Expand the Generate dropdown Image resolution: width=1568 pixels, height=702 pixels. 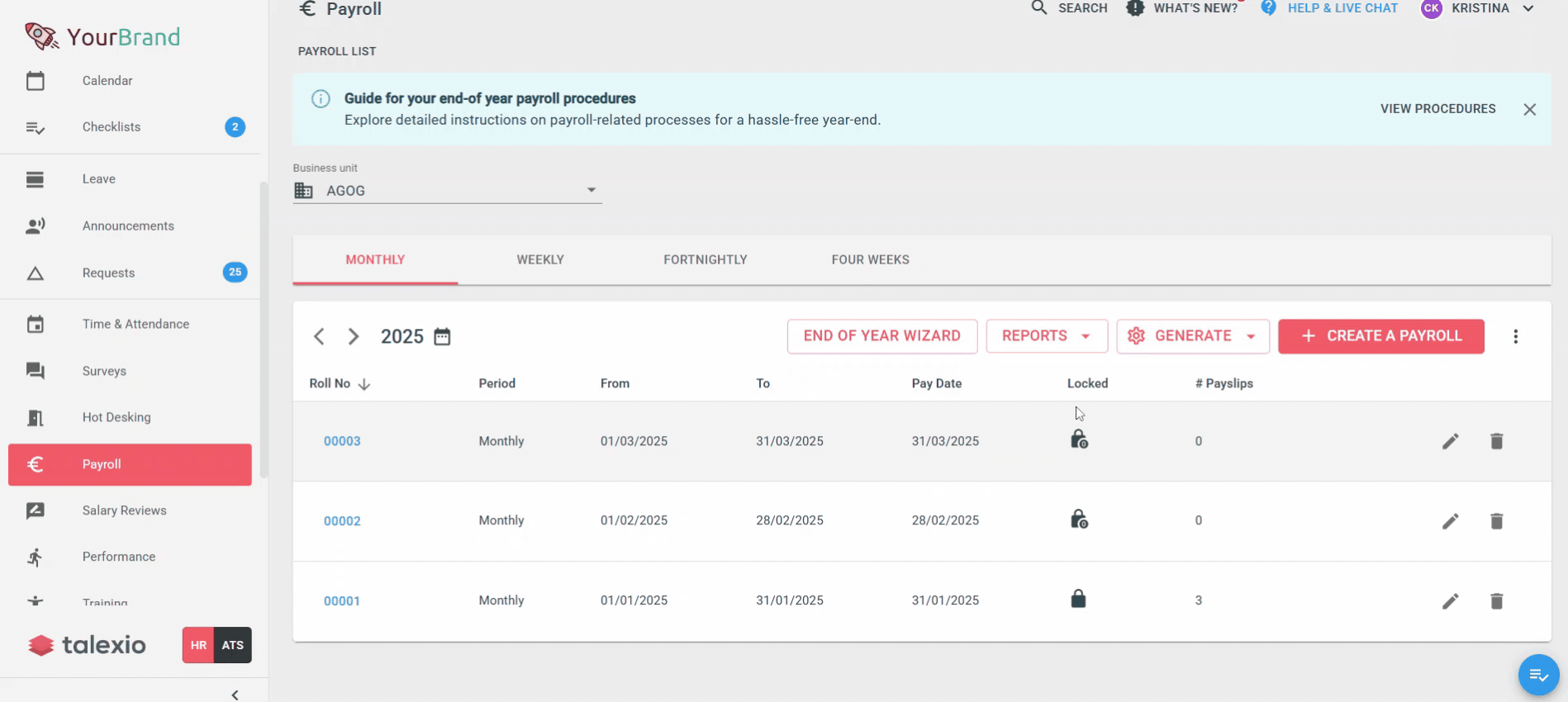point(1193,336)
